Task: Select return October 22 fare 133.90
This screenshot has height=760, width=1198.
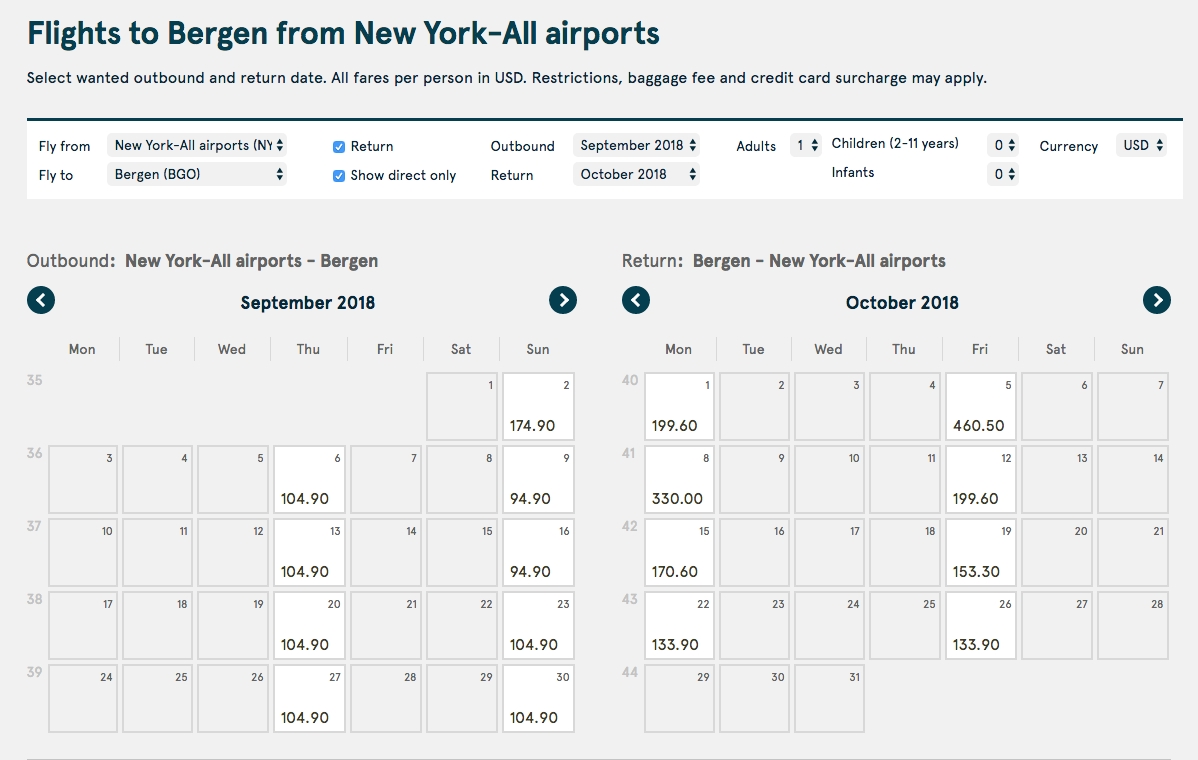Action: (x=679, y=626)
